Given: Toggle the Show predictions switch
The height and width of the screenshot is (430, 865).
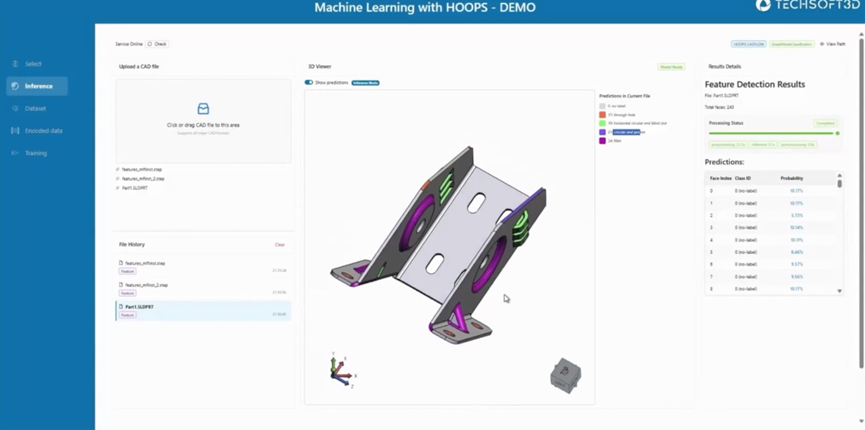Looking at the screenshot, I should tap(308, 83).
